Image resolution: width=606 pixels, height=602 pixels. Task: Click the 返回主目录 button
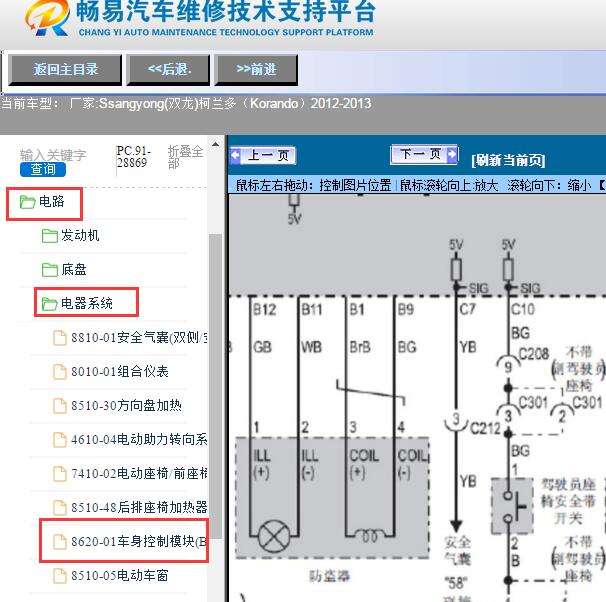point(65,70)
